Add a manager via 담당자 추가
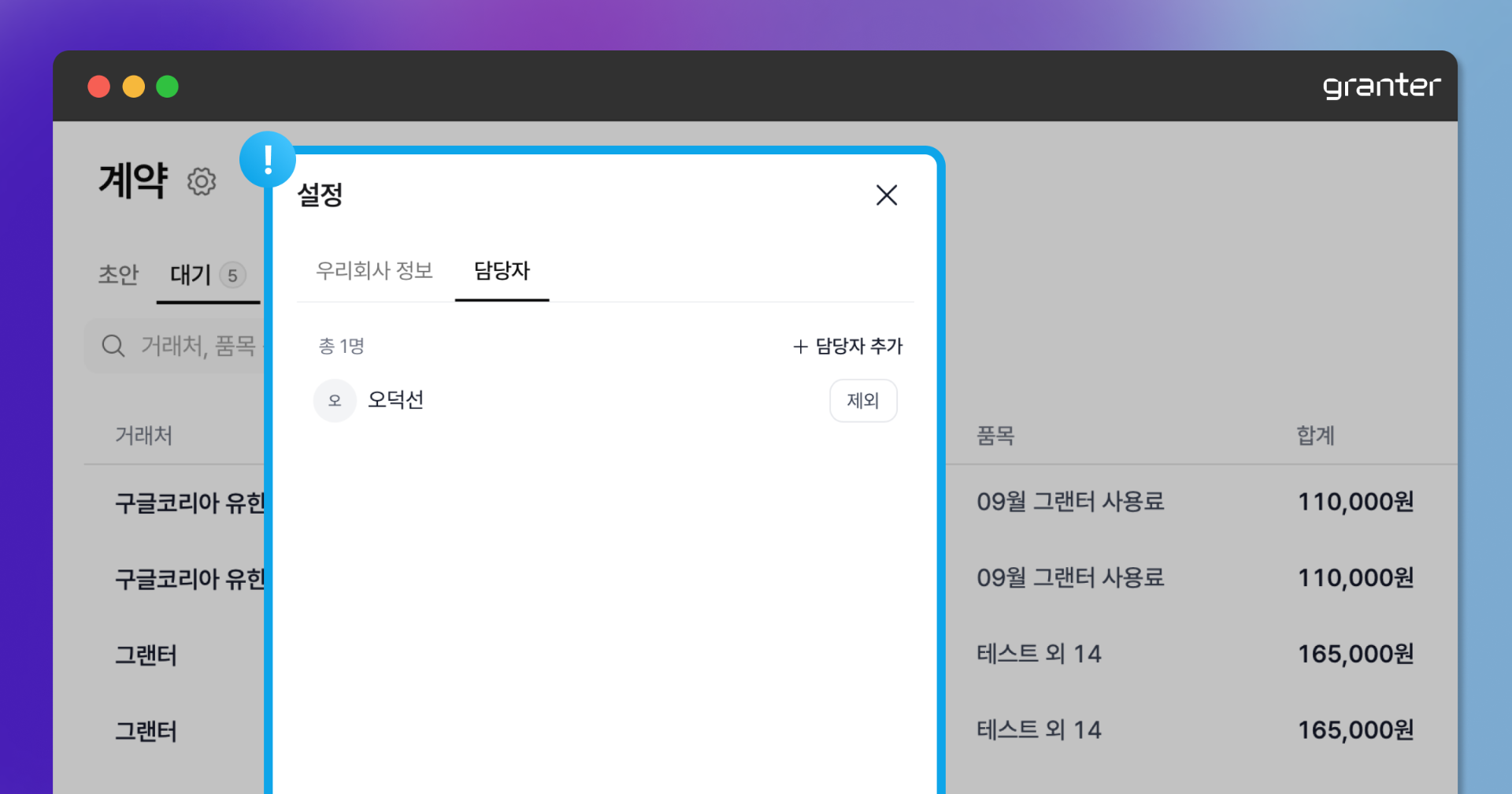The image size is (1512, 794). tap(847, 347)
